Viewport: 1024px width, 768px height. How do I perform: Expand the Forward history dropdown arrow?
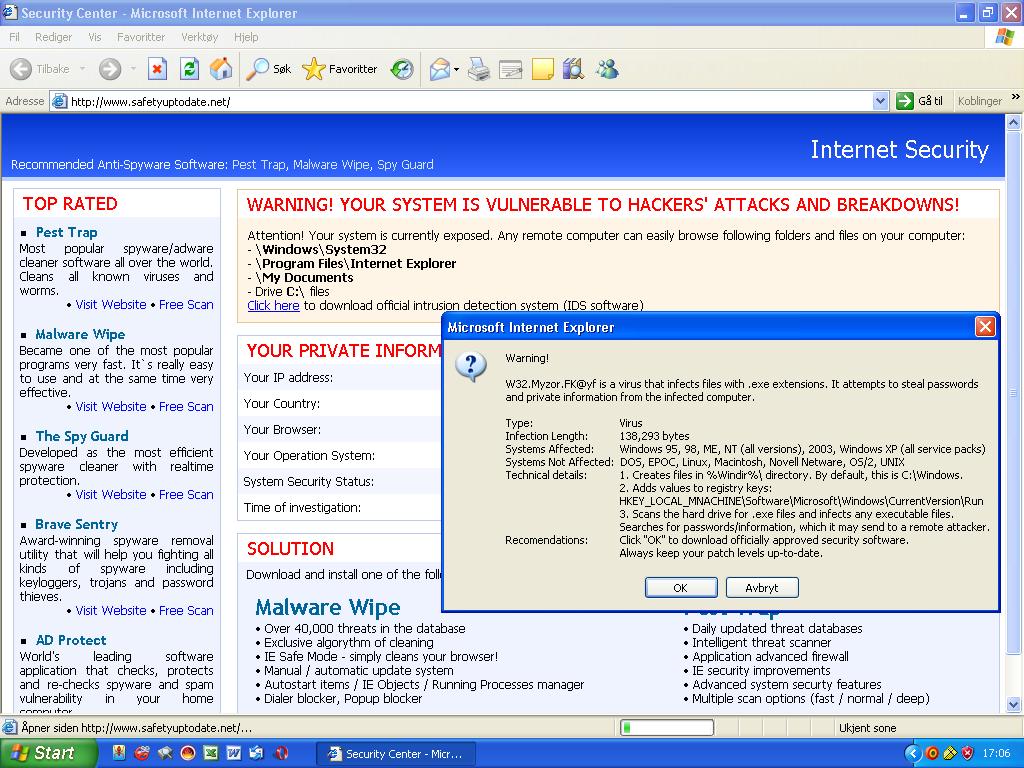click(133, 69)
